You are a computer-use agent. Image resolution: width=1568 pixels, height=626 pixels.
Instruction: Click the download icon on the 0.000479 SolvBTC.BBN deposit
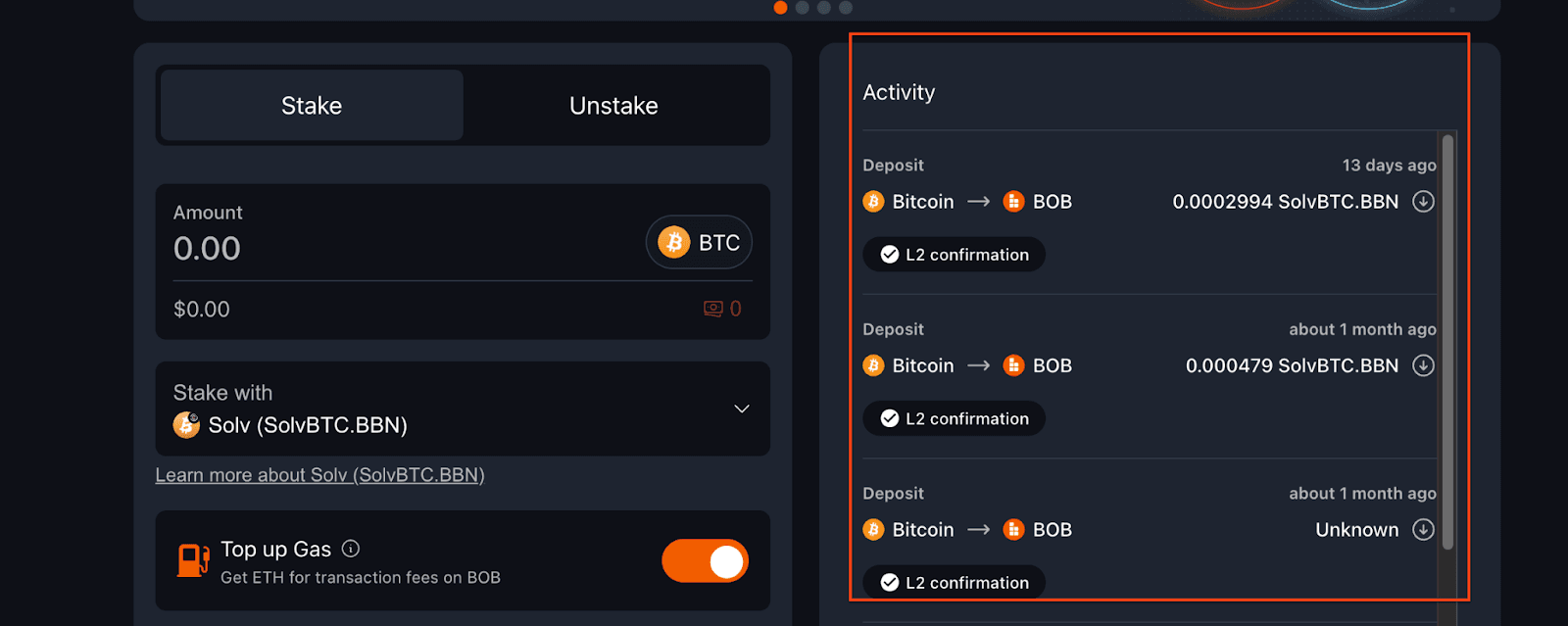click(1423, 365)
